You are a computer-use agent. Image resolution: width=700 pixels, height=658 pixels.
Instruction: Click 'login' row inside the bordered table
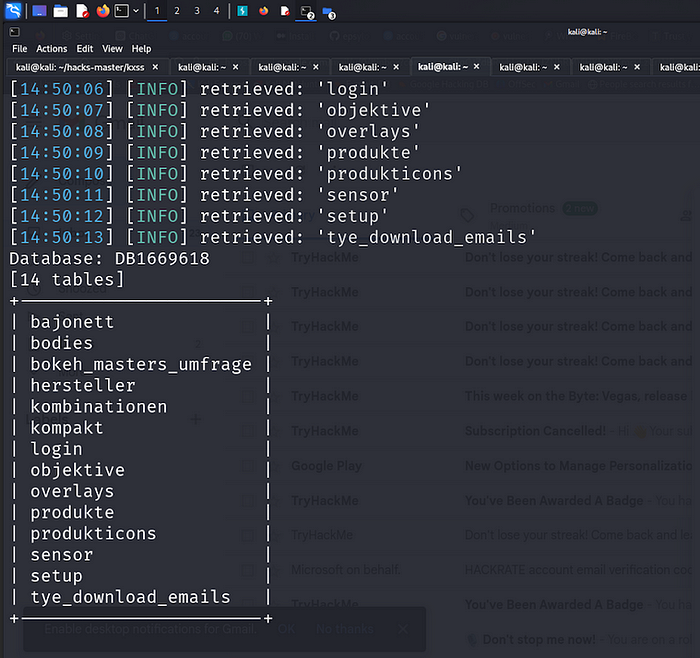pyautogui.click(x=56, y=449)
